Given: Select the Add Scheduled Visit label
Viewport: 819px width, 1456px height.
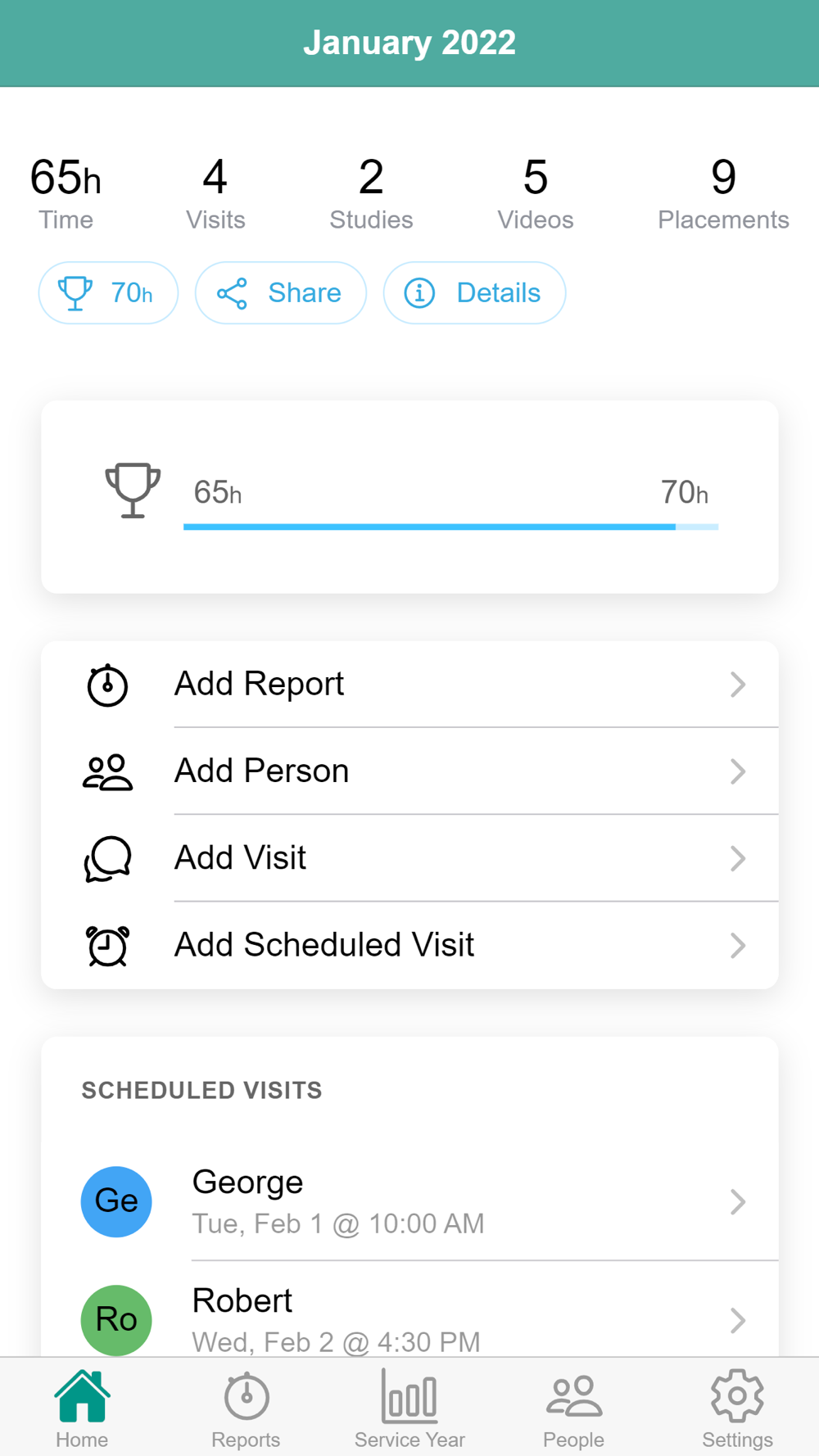Looking at the screenshot, I should (x=324, y=945).
